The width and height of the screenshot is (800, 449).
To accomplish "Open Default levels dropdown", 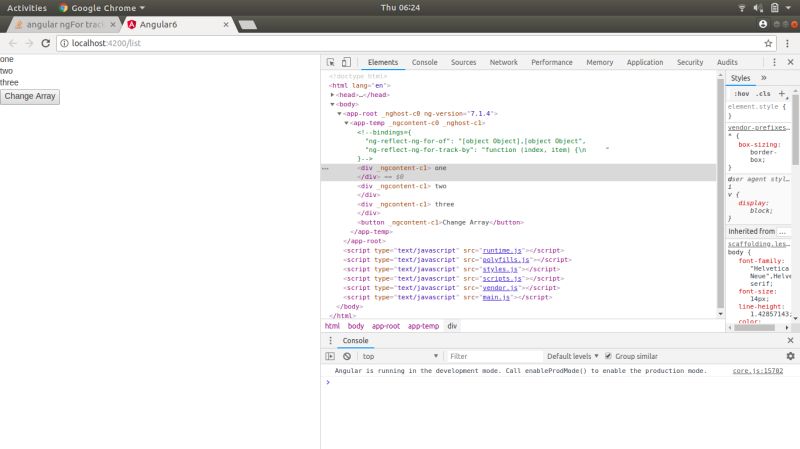I will [572, 356].
